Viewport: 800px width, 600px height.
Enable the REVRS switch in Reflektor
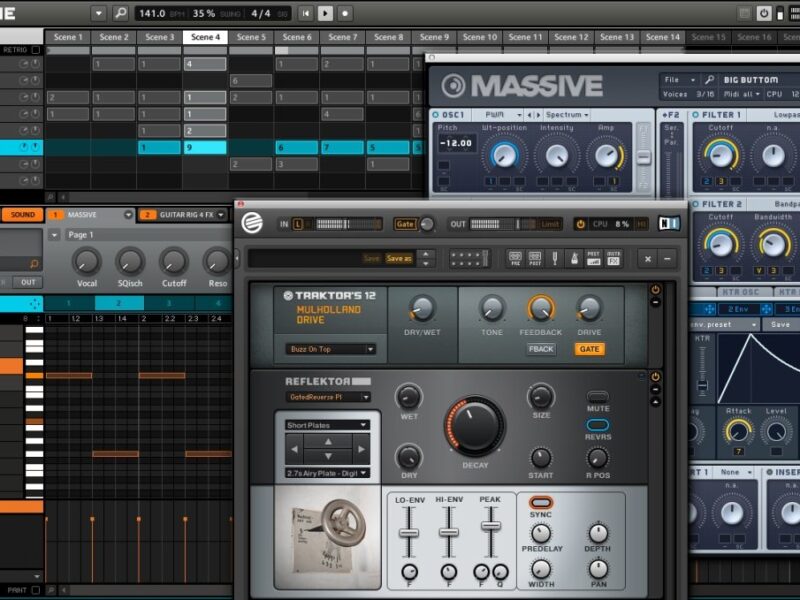[598, 424]
